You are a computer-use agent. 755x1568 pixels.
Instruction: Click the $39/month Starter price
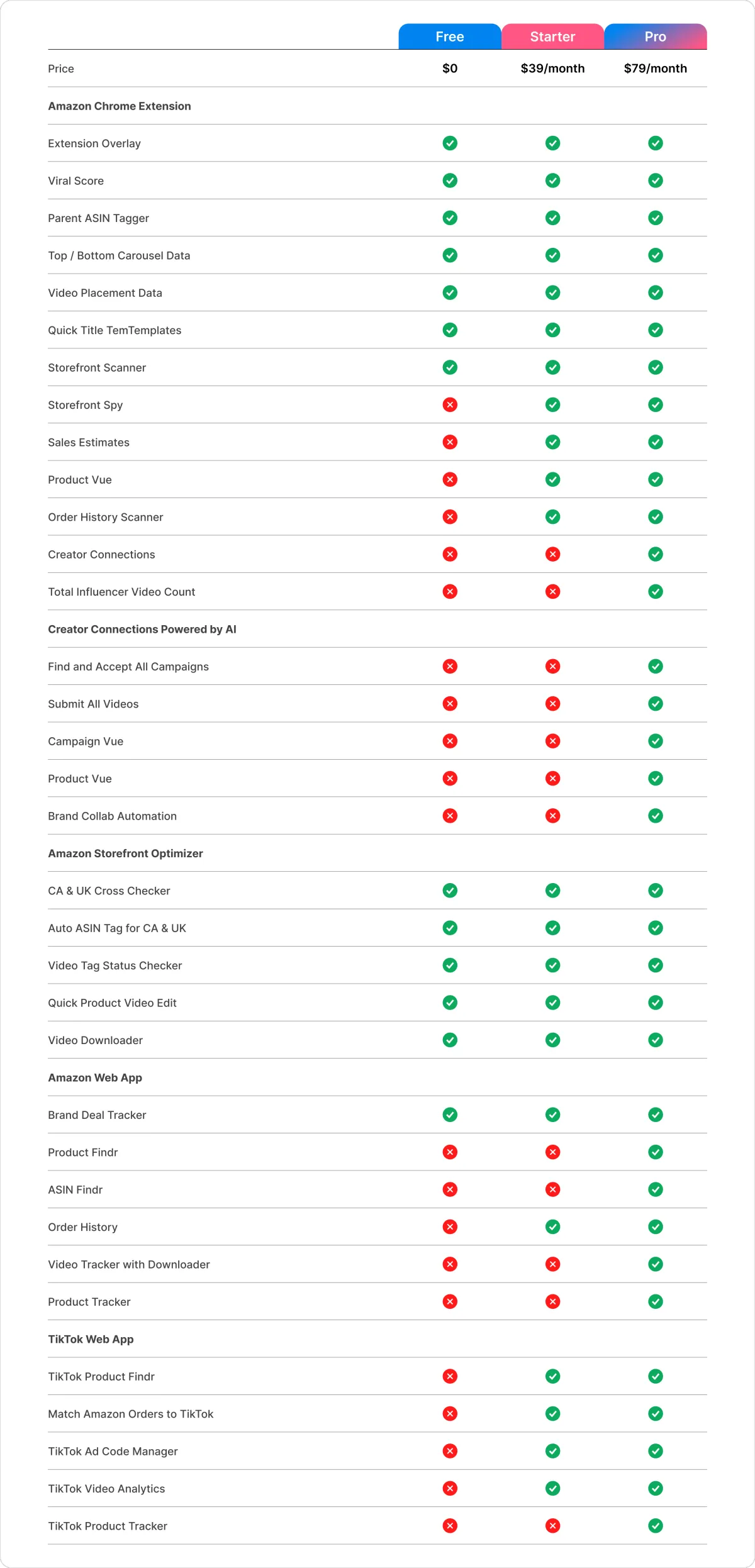552,69
